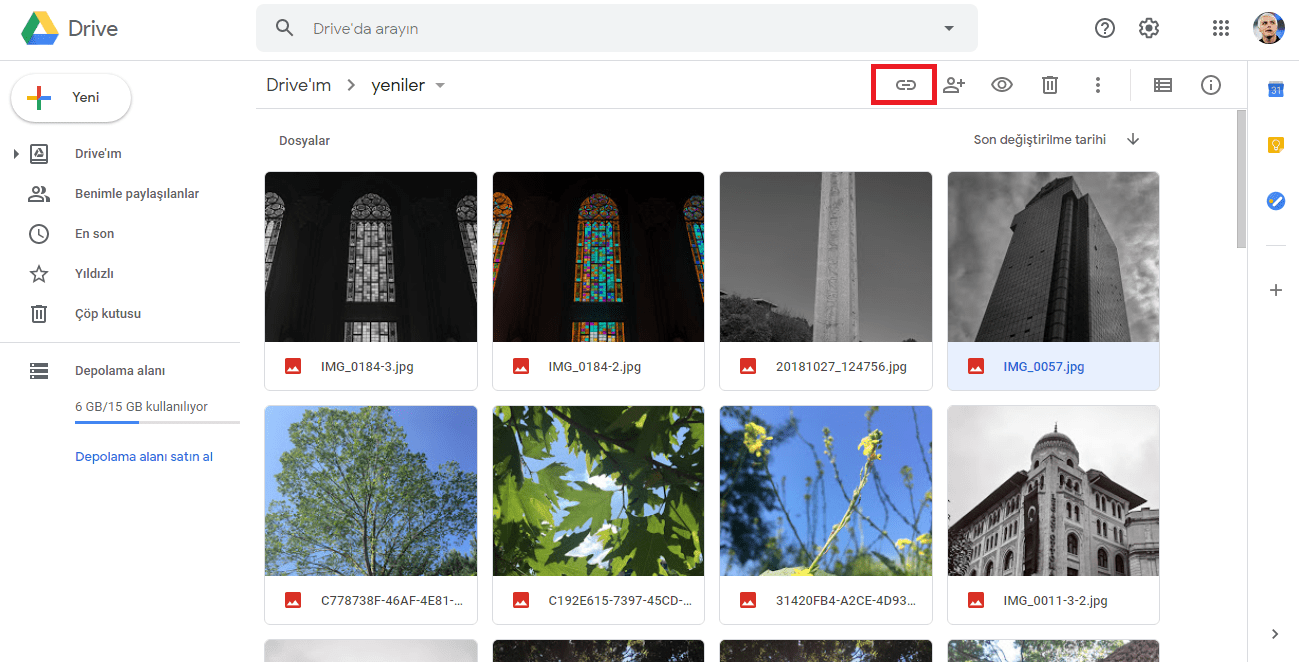Image resolution: width=1299 pixels, height=662 pixels.
Task: Click the IMG_0184-2.jpg file name
Action: pyautogui.click(x=595, y=367)
